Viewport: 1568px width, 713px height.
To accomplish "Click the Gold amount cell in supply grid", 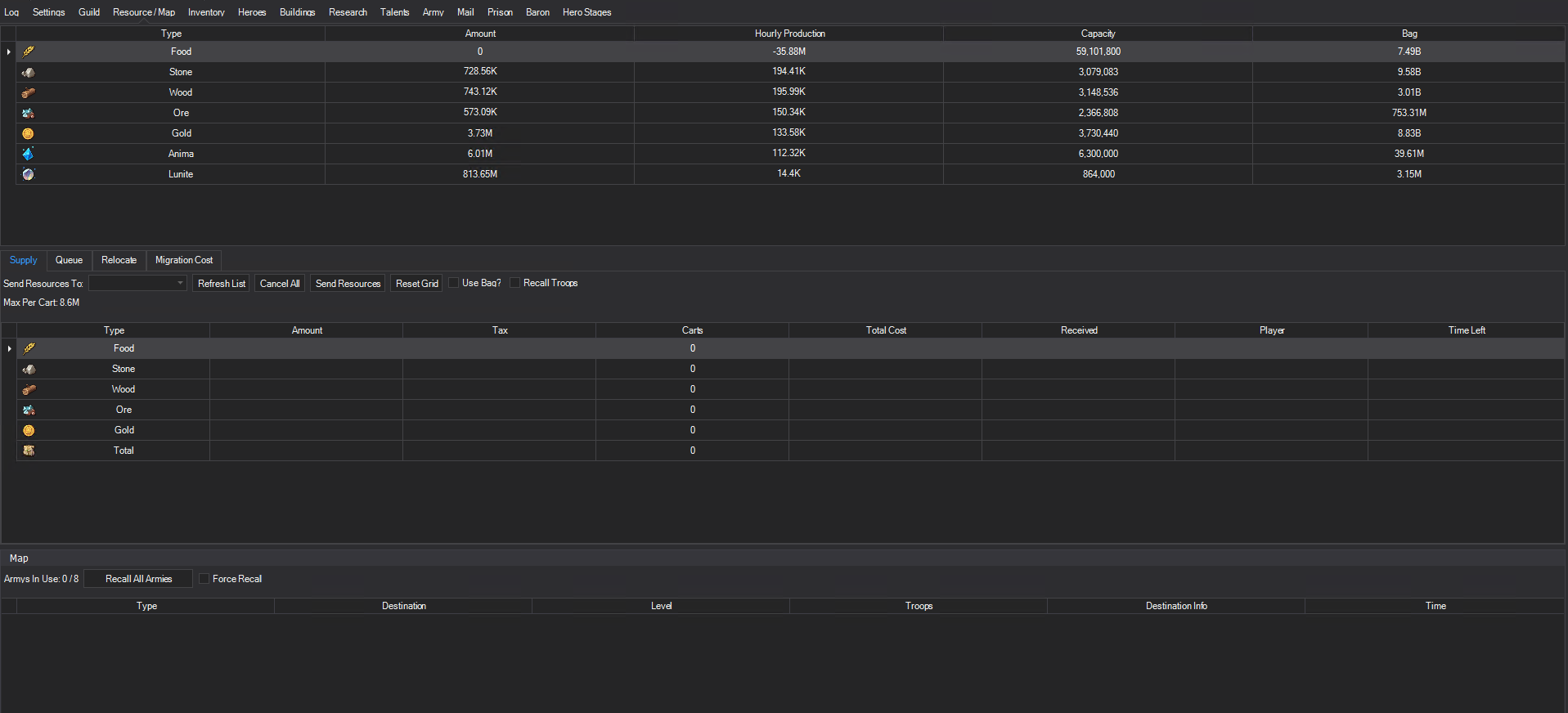I will click(307, 430).
